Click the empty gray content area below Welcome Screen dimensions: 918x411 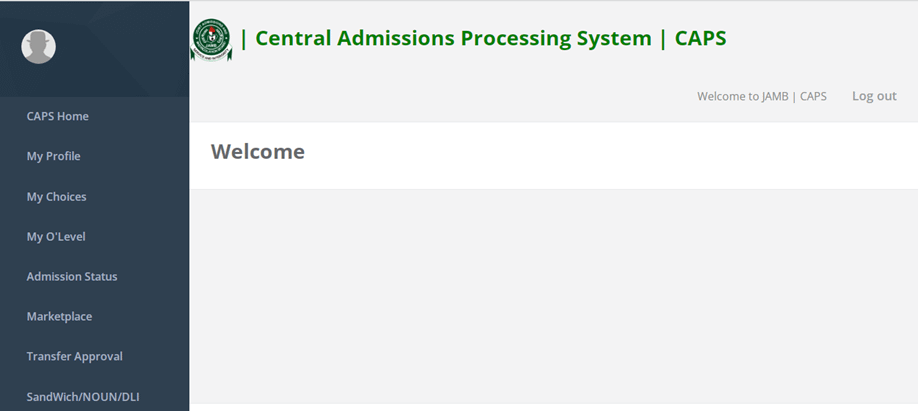(554, 296)
